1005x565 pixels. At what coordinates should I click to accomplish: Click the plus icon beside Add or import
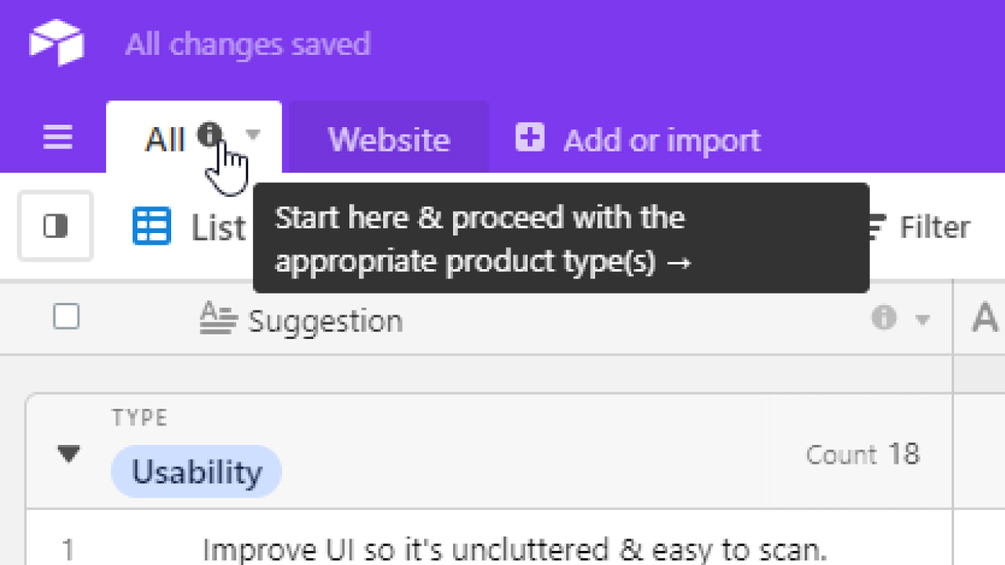click(530, 138)
